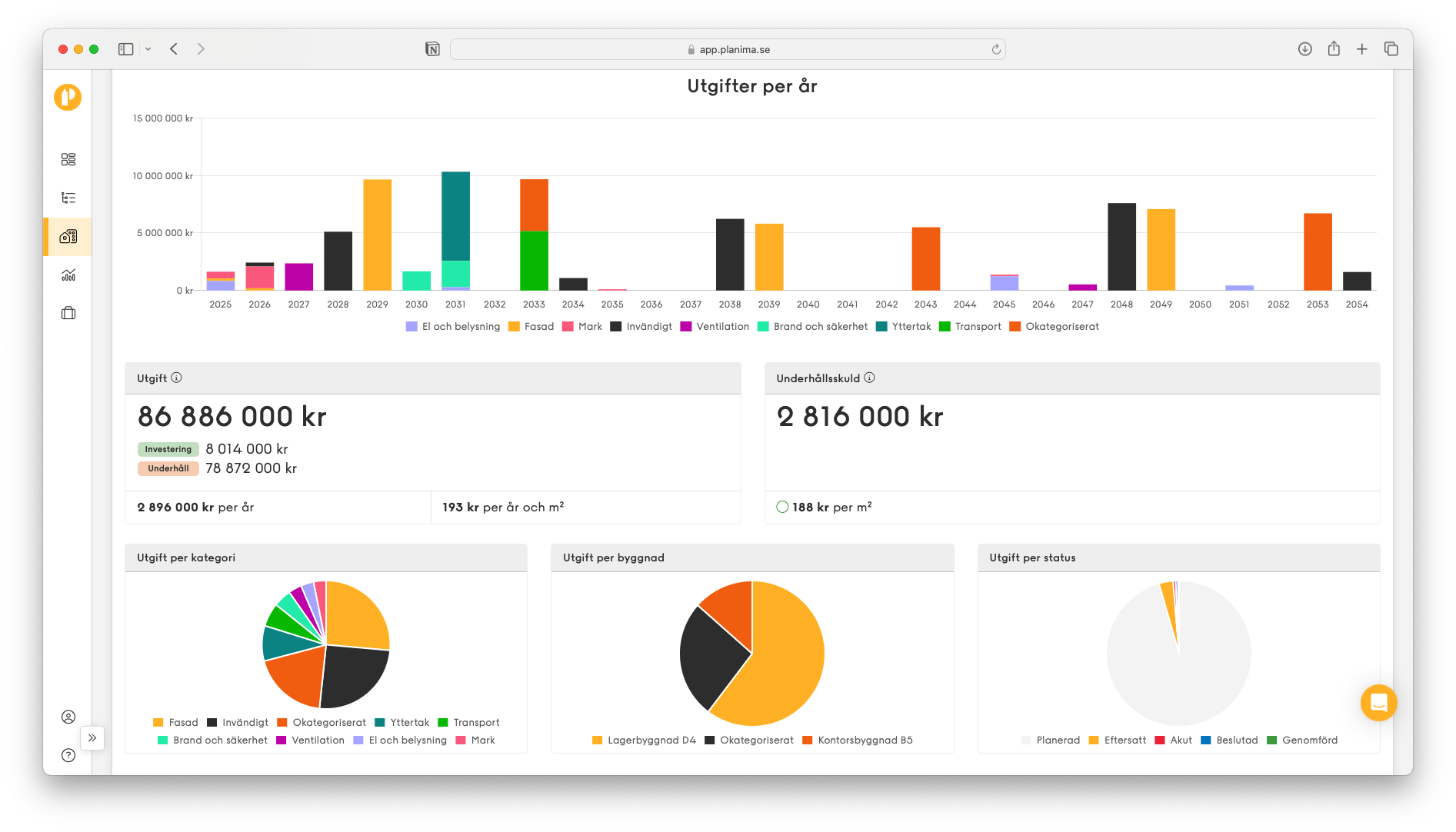Toggle Planerad in status pie legend
This screenshot has height=832, width=1456.
tap(1050, 740)
